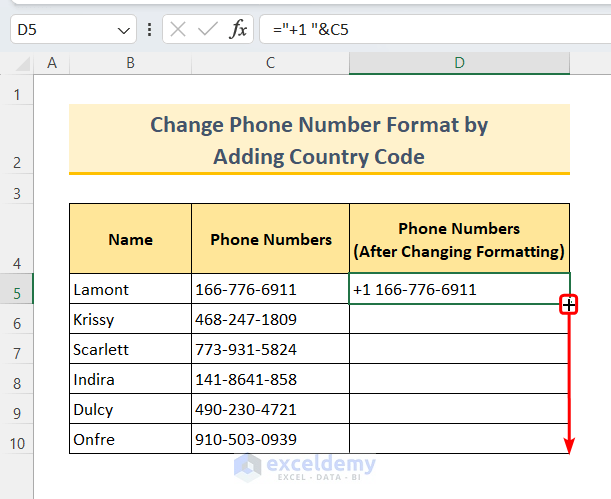The image size is (611, 499).
Task: Select row 8 header
Action: 17,379
